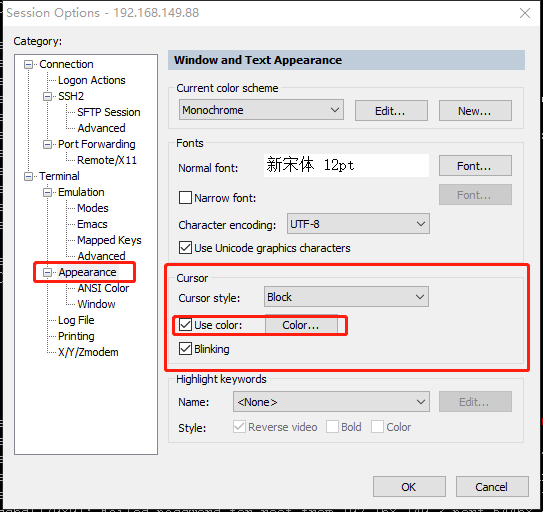The height and width of the screenshot is (512, 543).
Task: Collapse the Terminal tree node
Action: pos(28,176)
